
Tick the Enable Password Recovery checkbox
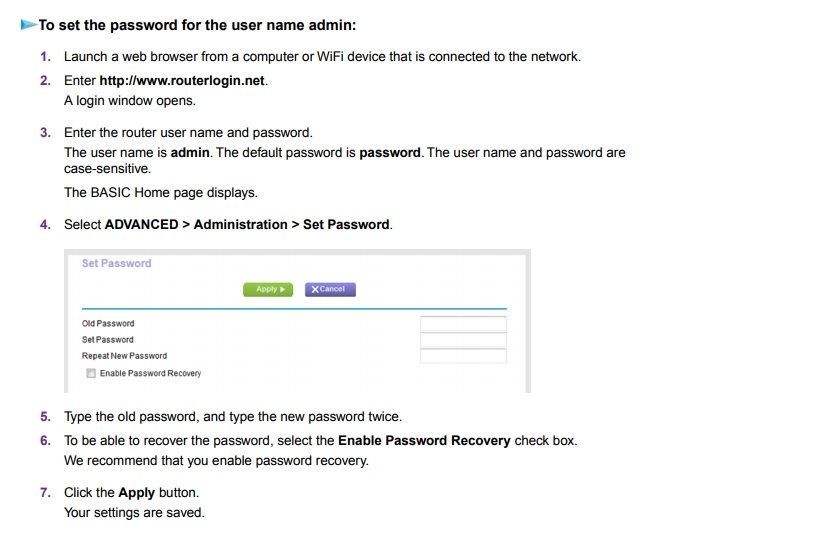[91, 373]
